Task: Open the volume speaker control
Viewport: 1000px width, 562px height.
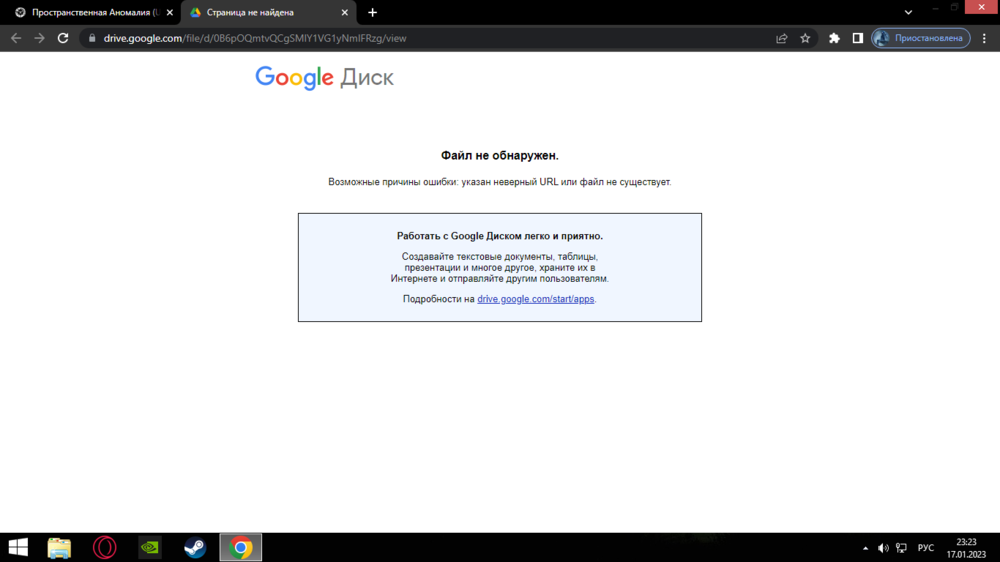Action: pos(883,548)
